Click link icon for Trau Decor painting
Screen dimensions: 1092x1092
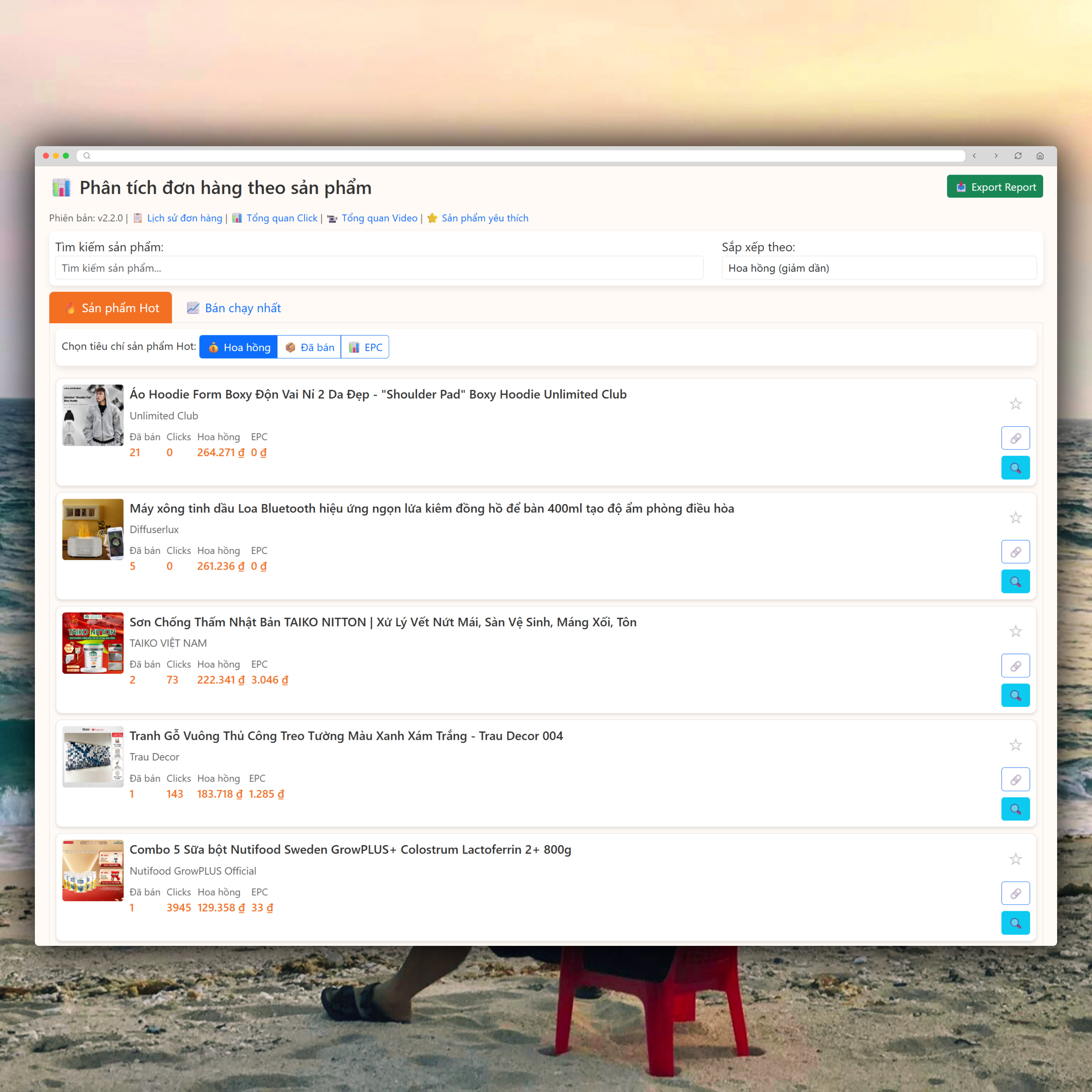pos(1015,779)
